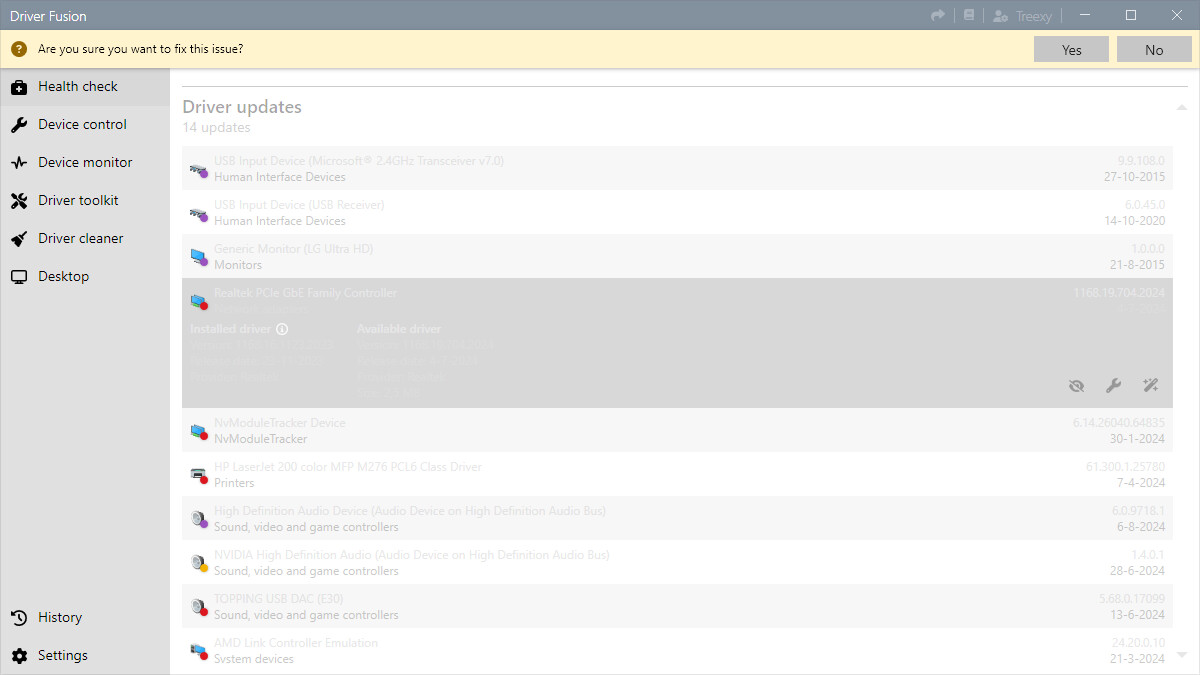Click the 14 updates count text
Image resolution: width=1200 pixels, height=675 pixels.
point(216,128)
